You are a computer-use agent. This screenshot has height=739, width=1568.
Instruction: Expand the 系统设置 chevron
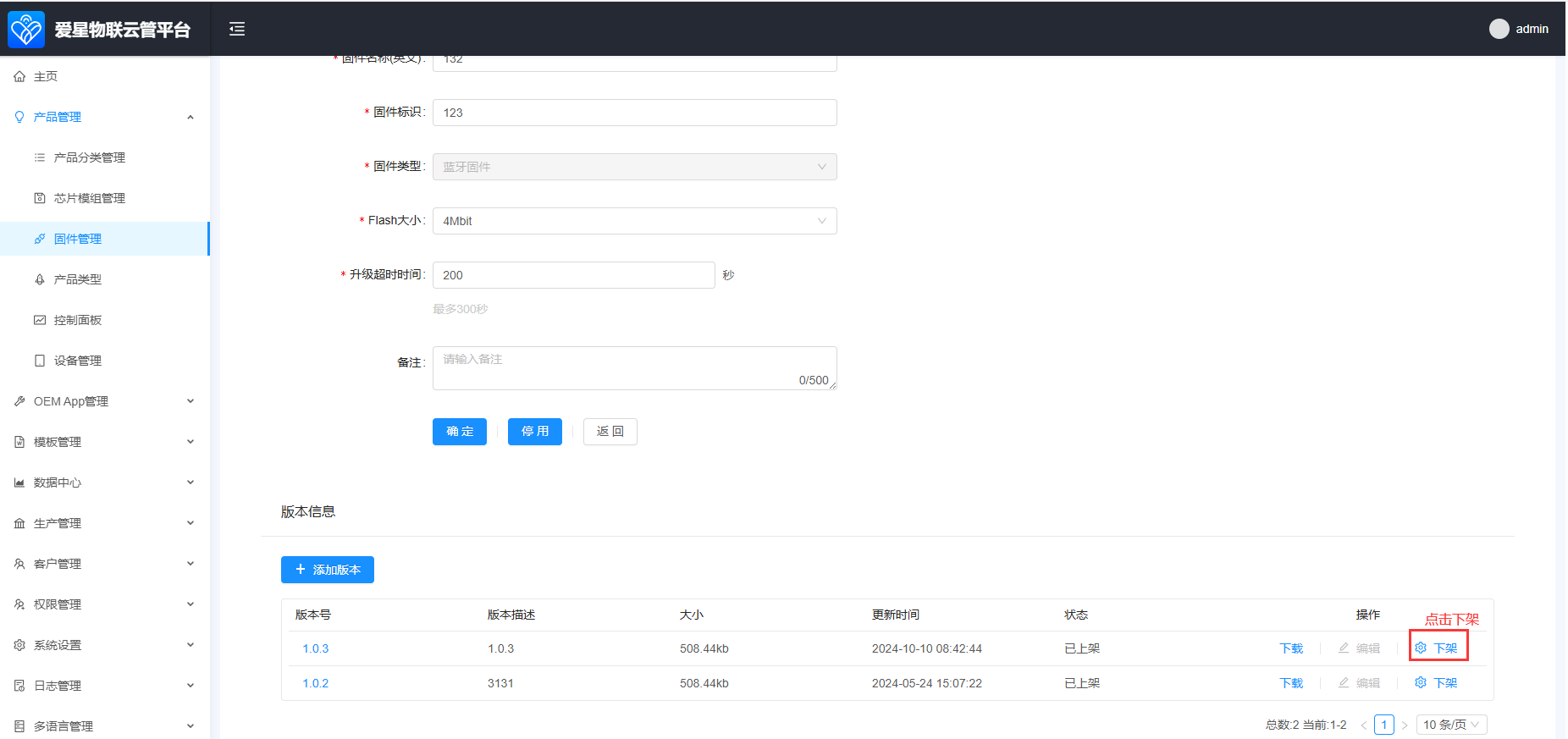[x=190, y=645]
